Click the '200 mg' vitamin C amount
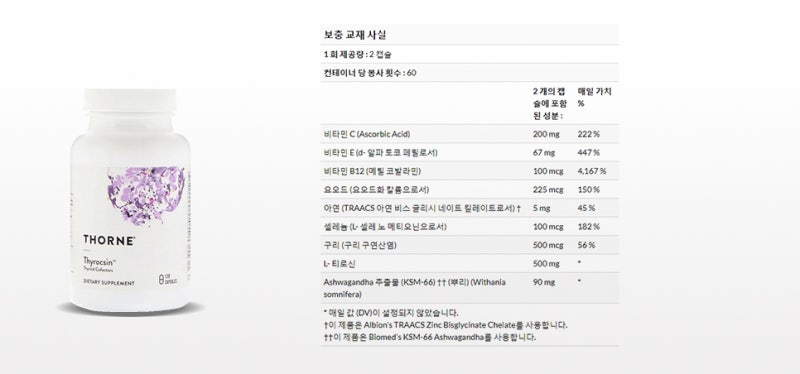This screenshot has height=374, width=800. [546, 134]
